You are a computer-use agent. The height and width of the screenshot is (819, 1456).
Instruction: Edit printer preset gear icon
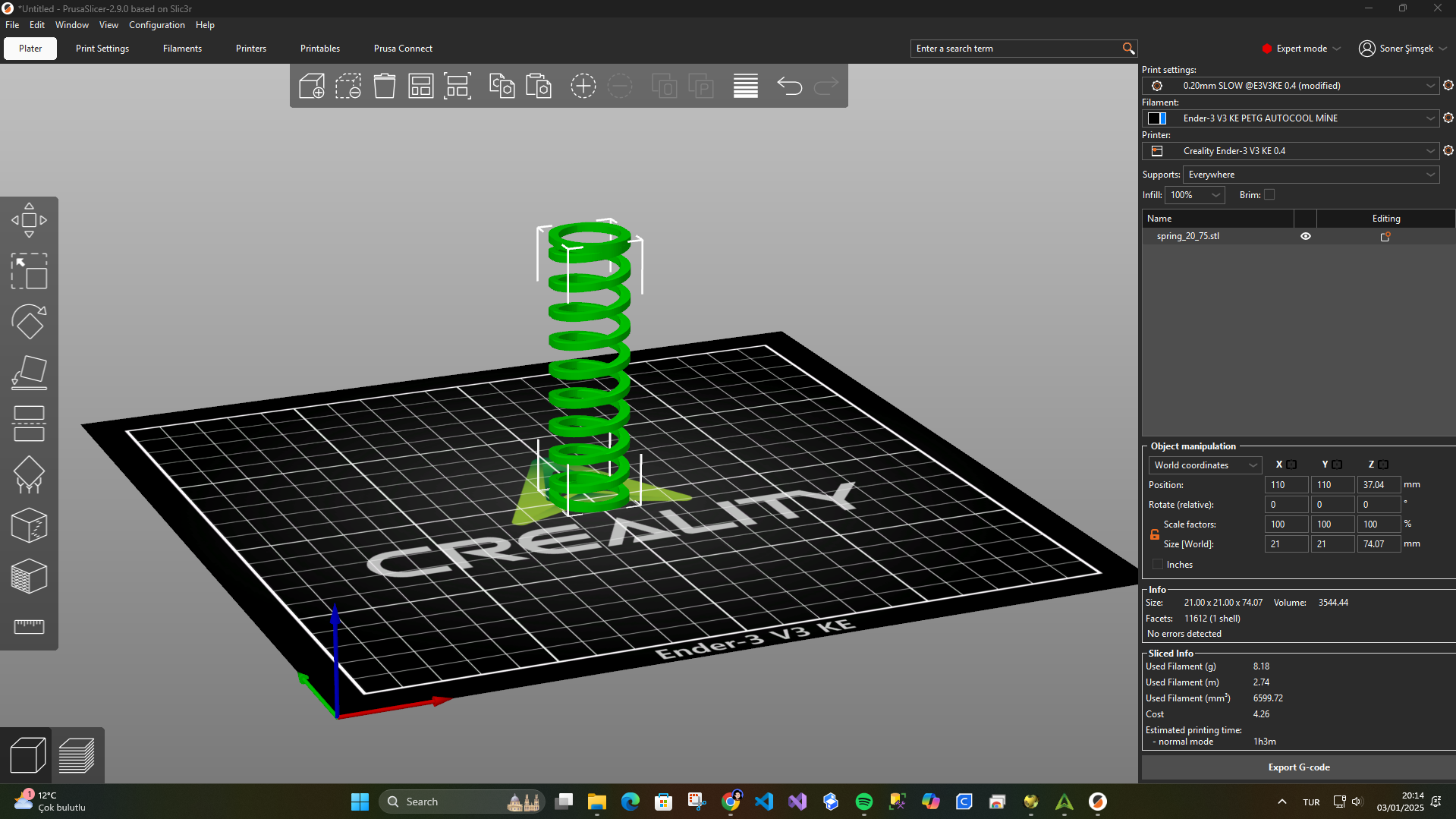pyautogui.click(x=1448, y=151)
